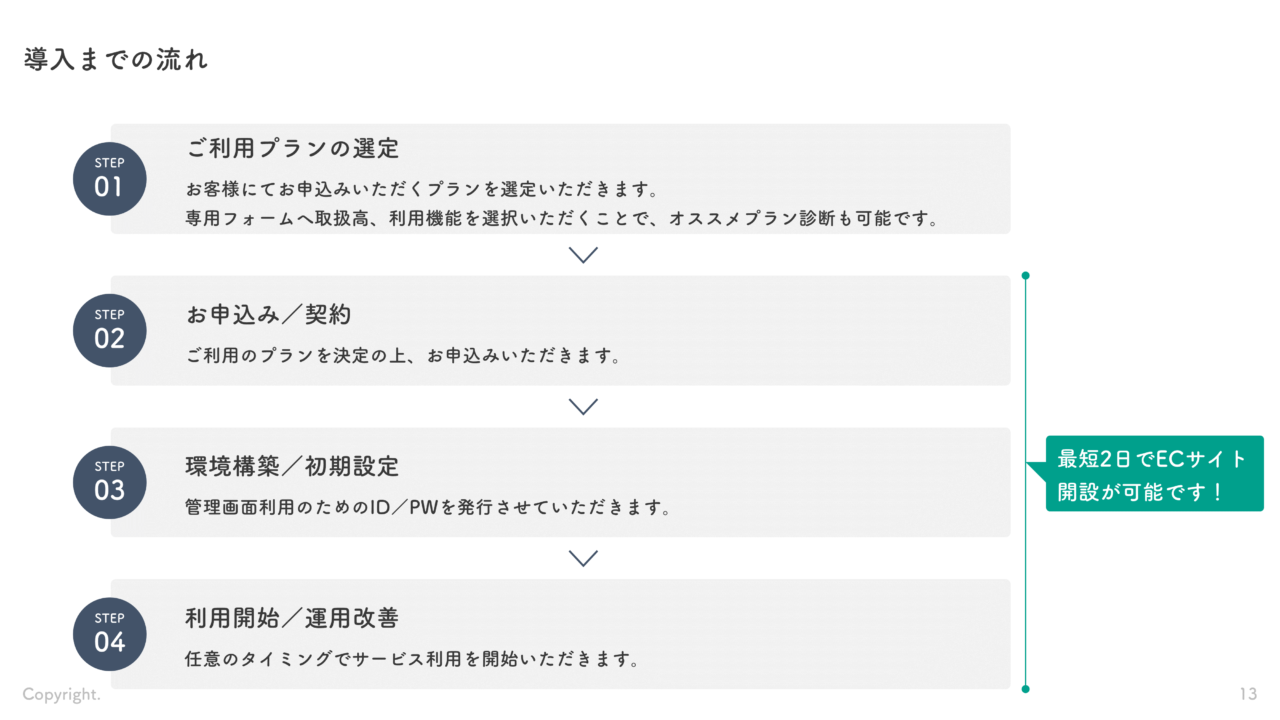Click the オススメプラン診断 description line
Screen dimensions: 1280x720
[563, 218]
